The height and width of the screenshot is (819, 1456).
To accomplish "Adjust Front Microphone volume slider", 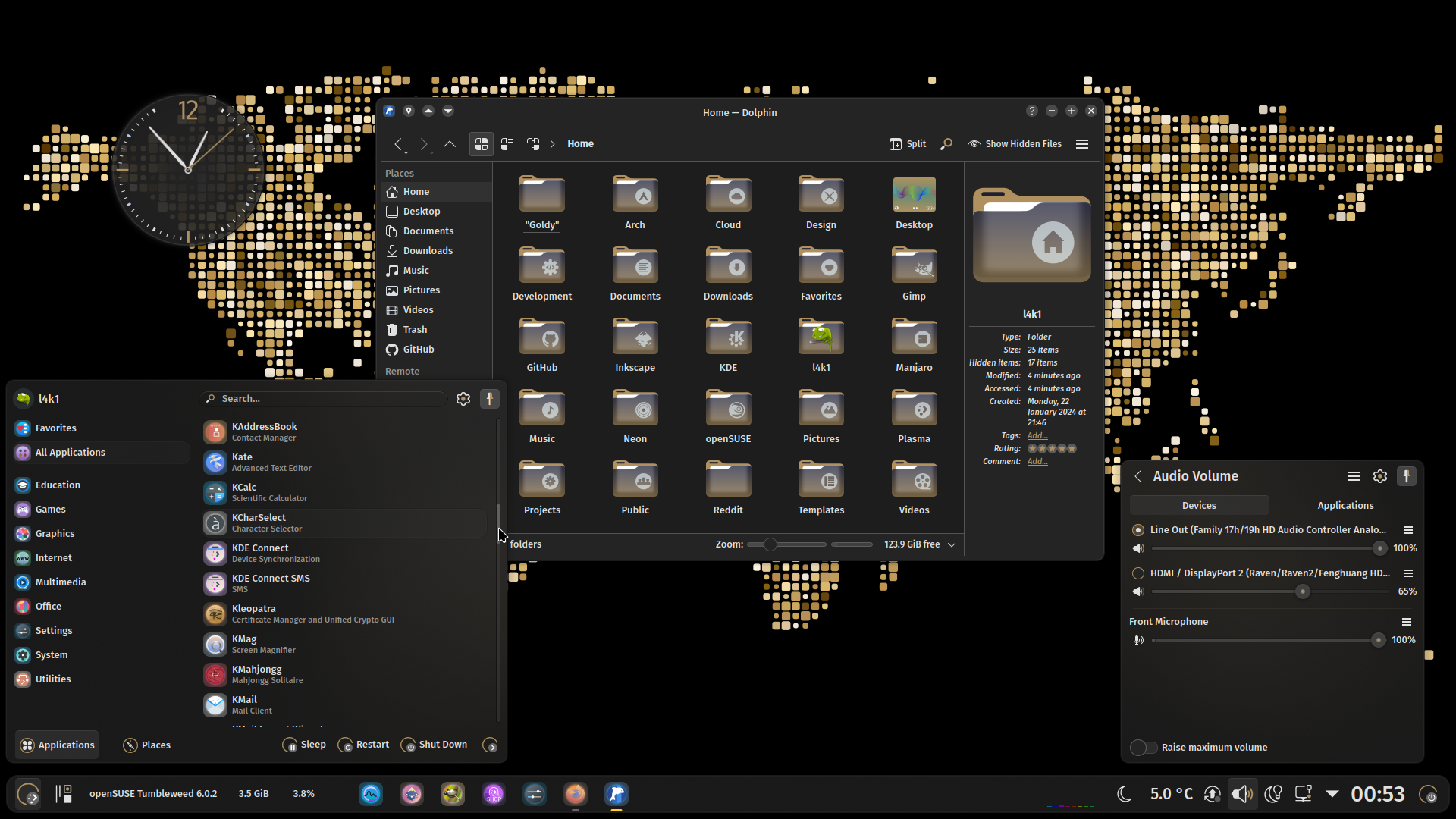I will pyautogui.click(x=1269, y=640).
